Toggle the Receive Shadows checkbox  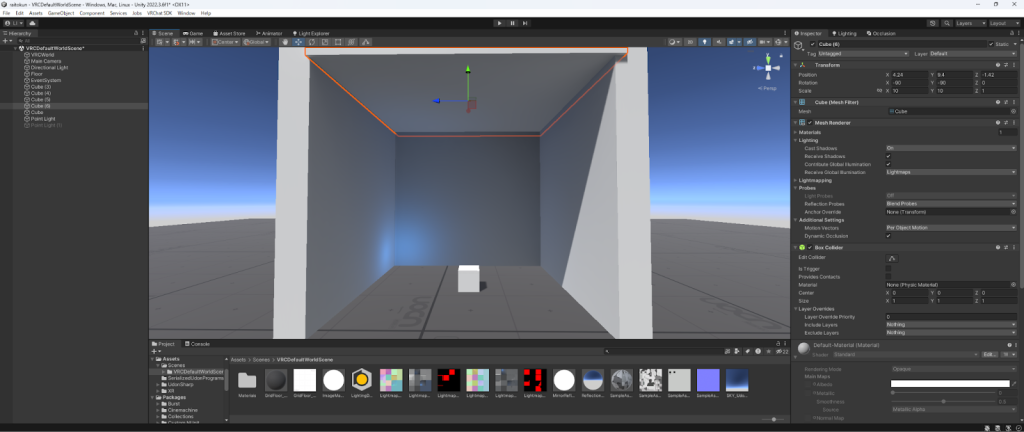(x=888, y=156)
